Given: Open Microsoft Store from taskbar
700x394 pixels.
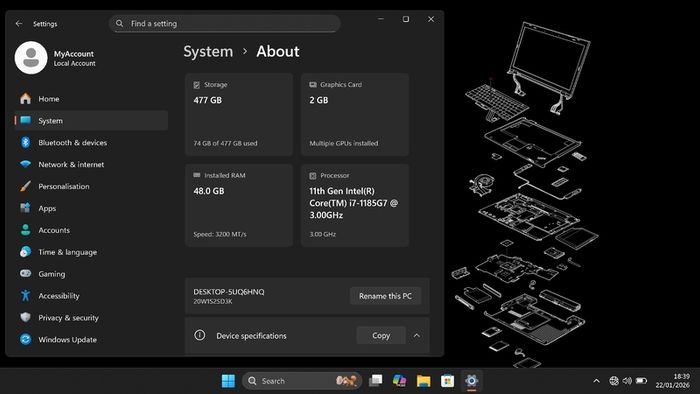Looking at the screenshot, I should 447,381.
